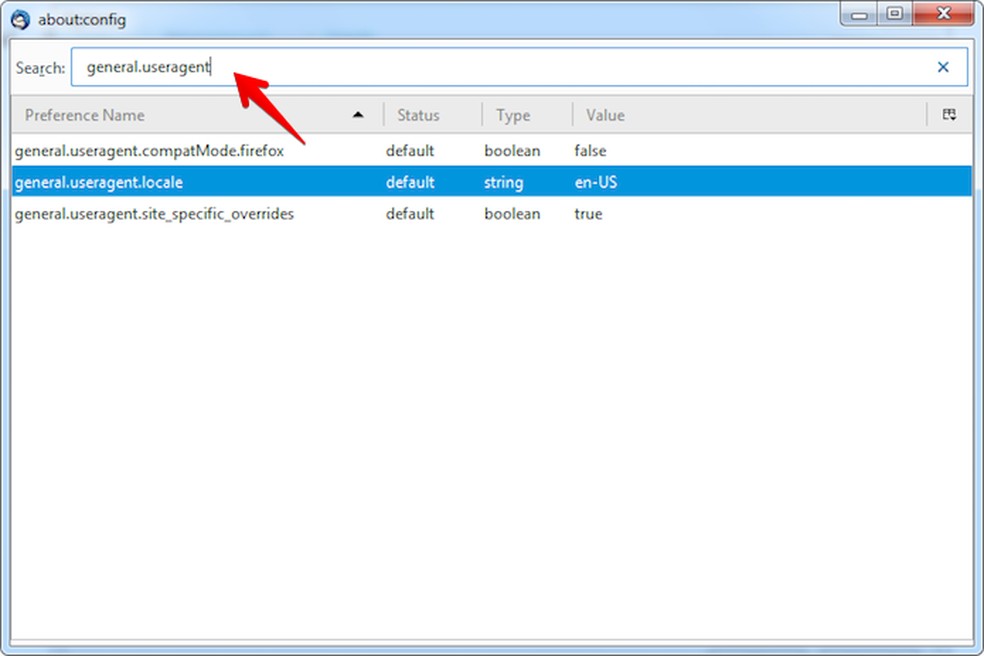The width and height of the screenshot is (984, 656).
Task: Click default status of compatMode.firefox row
Action: [x=410, y=151]
